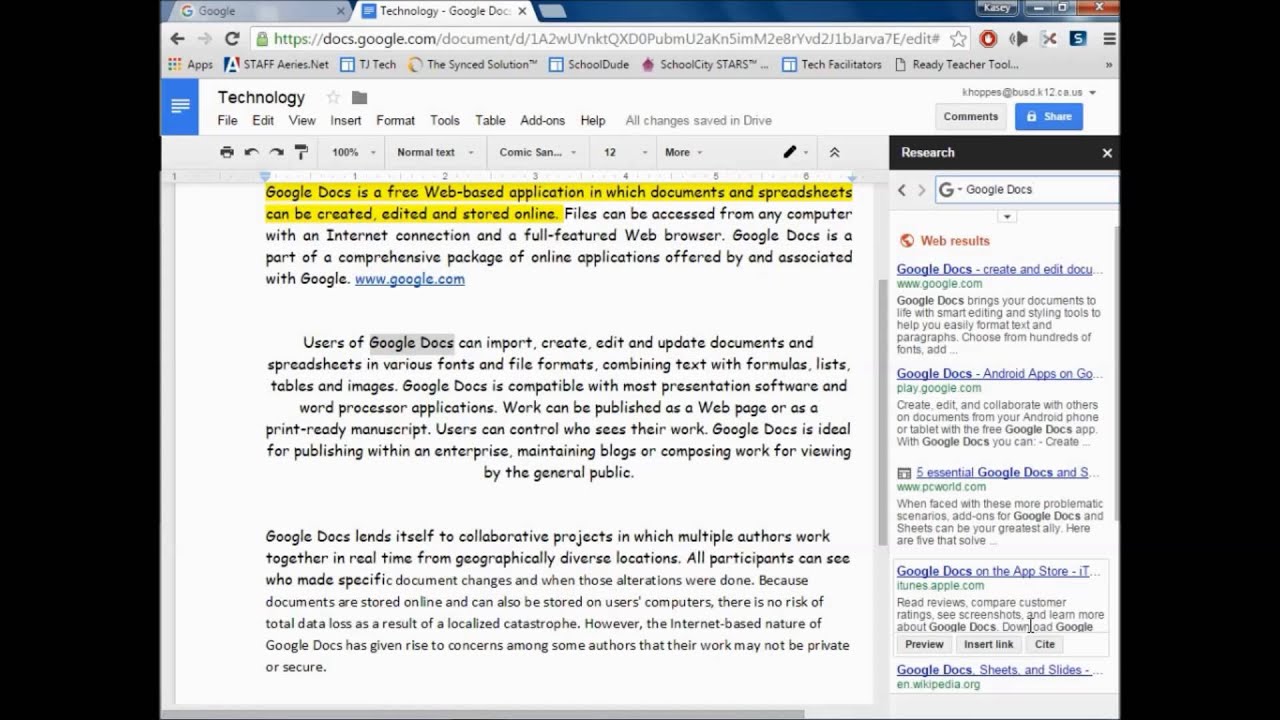
Task: Click Preview button under App Store result
Action: tap(924, 645)
